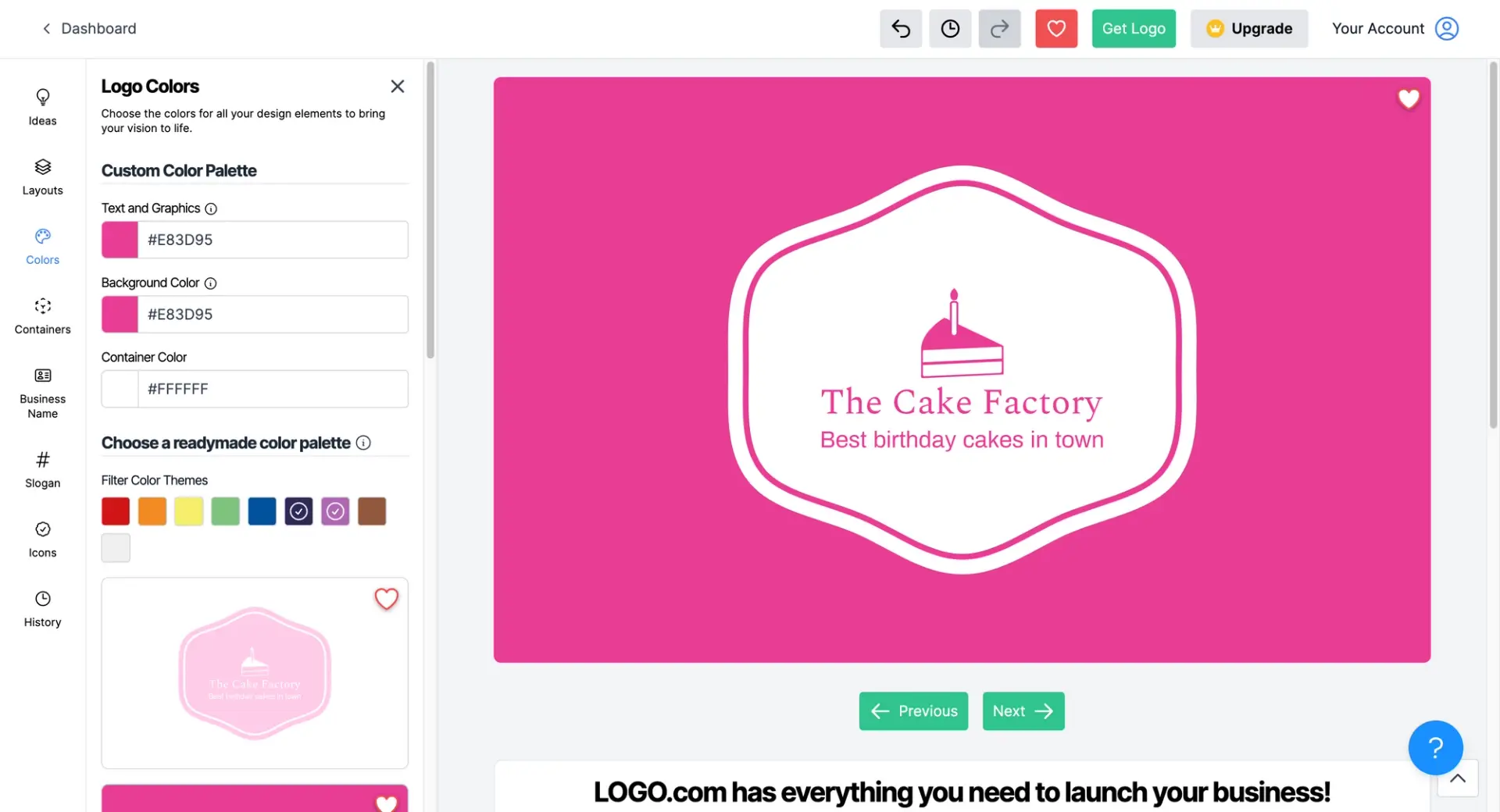Show info for readymade color palette
Screen dimensions: 1500x812
click(363, 443)
